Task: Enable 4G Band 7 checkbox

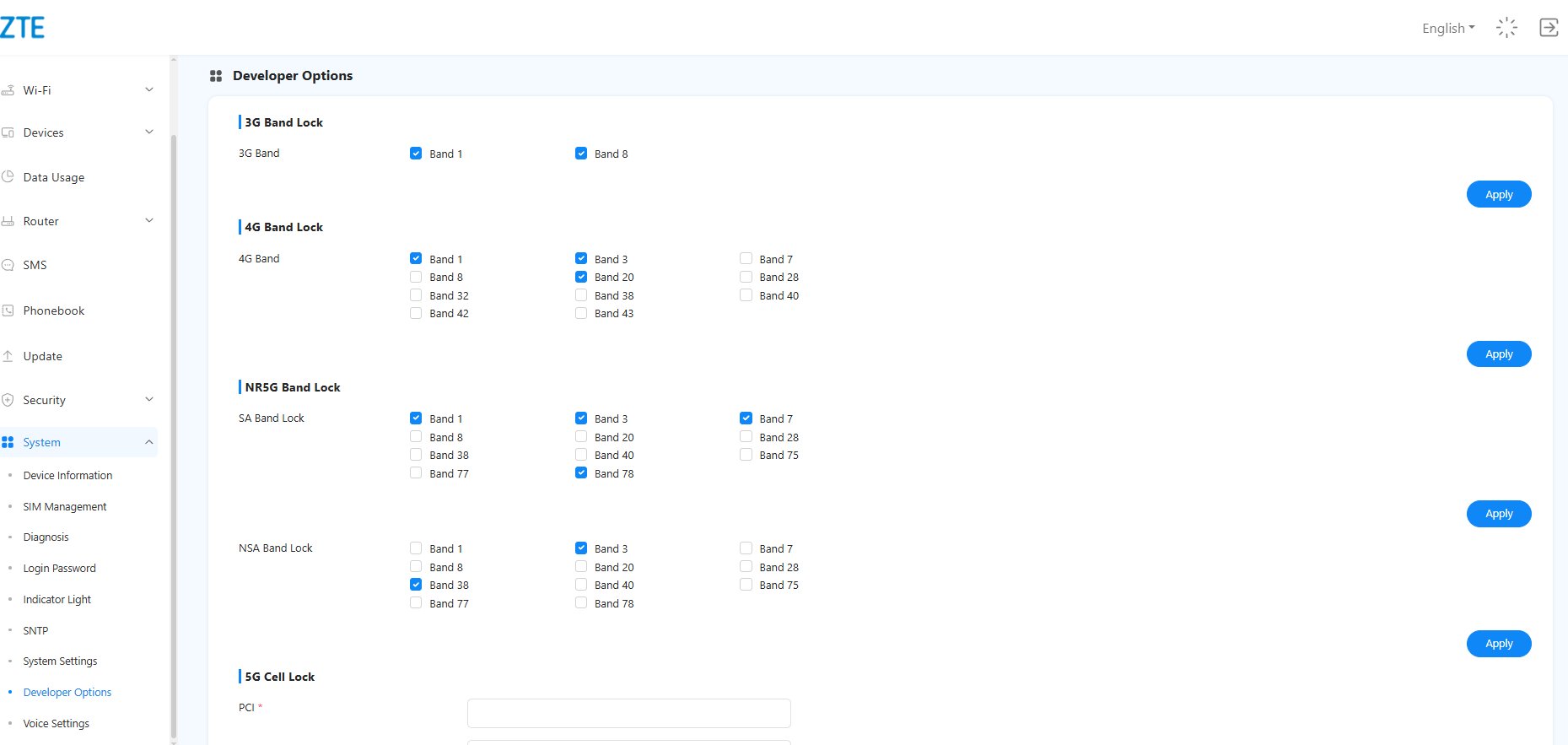Action: [x=746, y=259]
